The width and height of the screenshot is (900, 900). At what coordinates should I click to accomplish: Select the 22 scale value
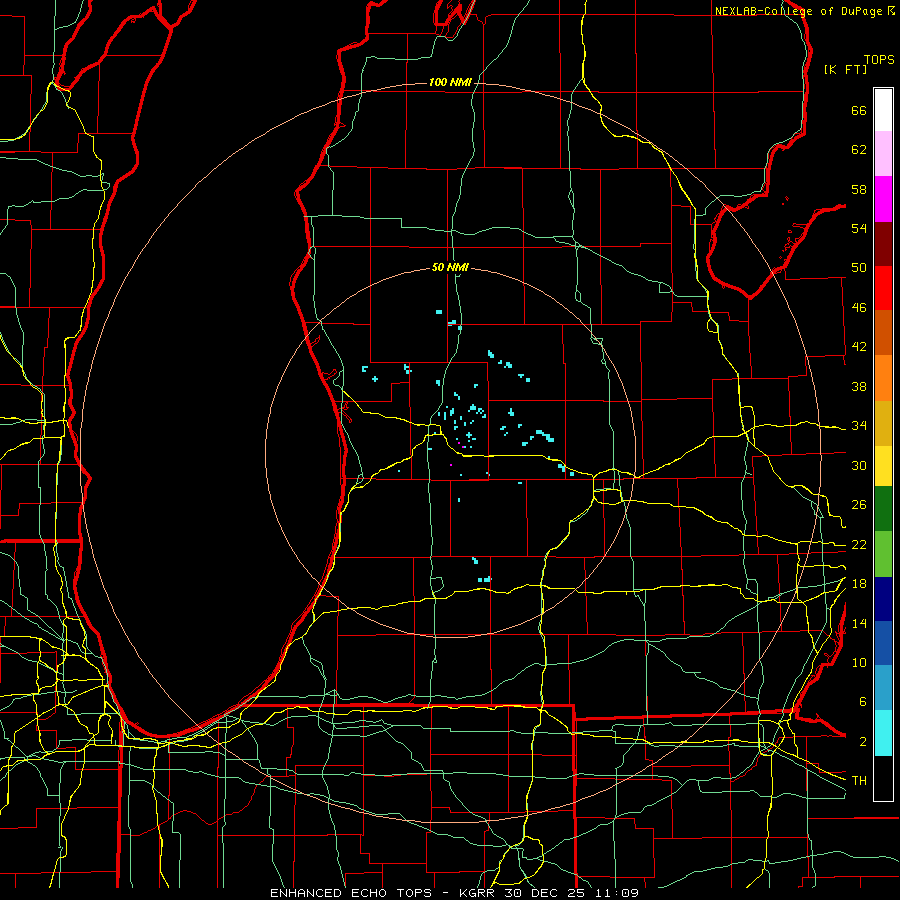tap(859, 545)
